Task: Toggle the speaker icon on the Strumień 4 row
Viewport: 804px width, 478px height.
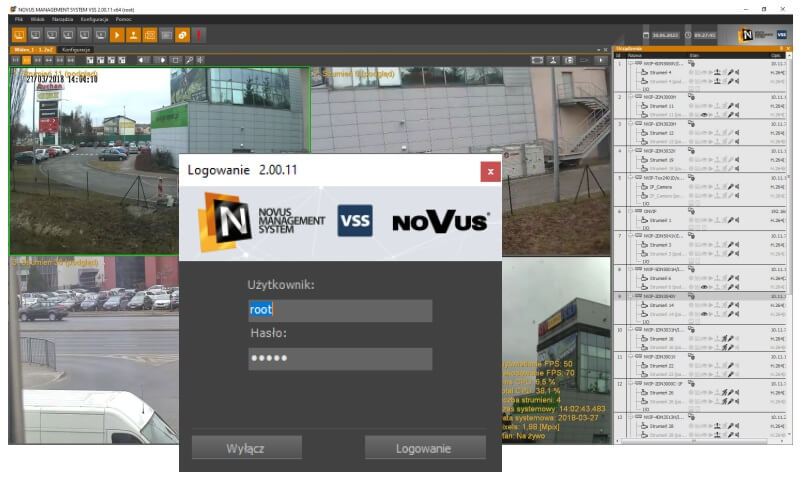Action: tap(737, 72)
